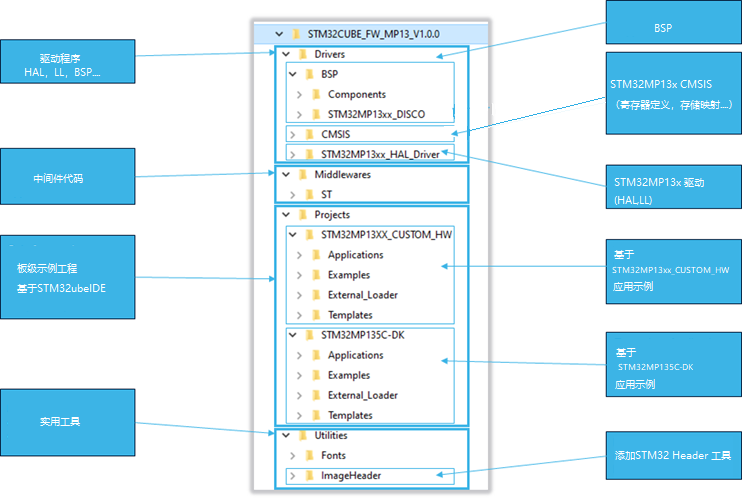Collapse the Drivers tree node
The width and height of the screenshot is (742, 499).
286,54
